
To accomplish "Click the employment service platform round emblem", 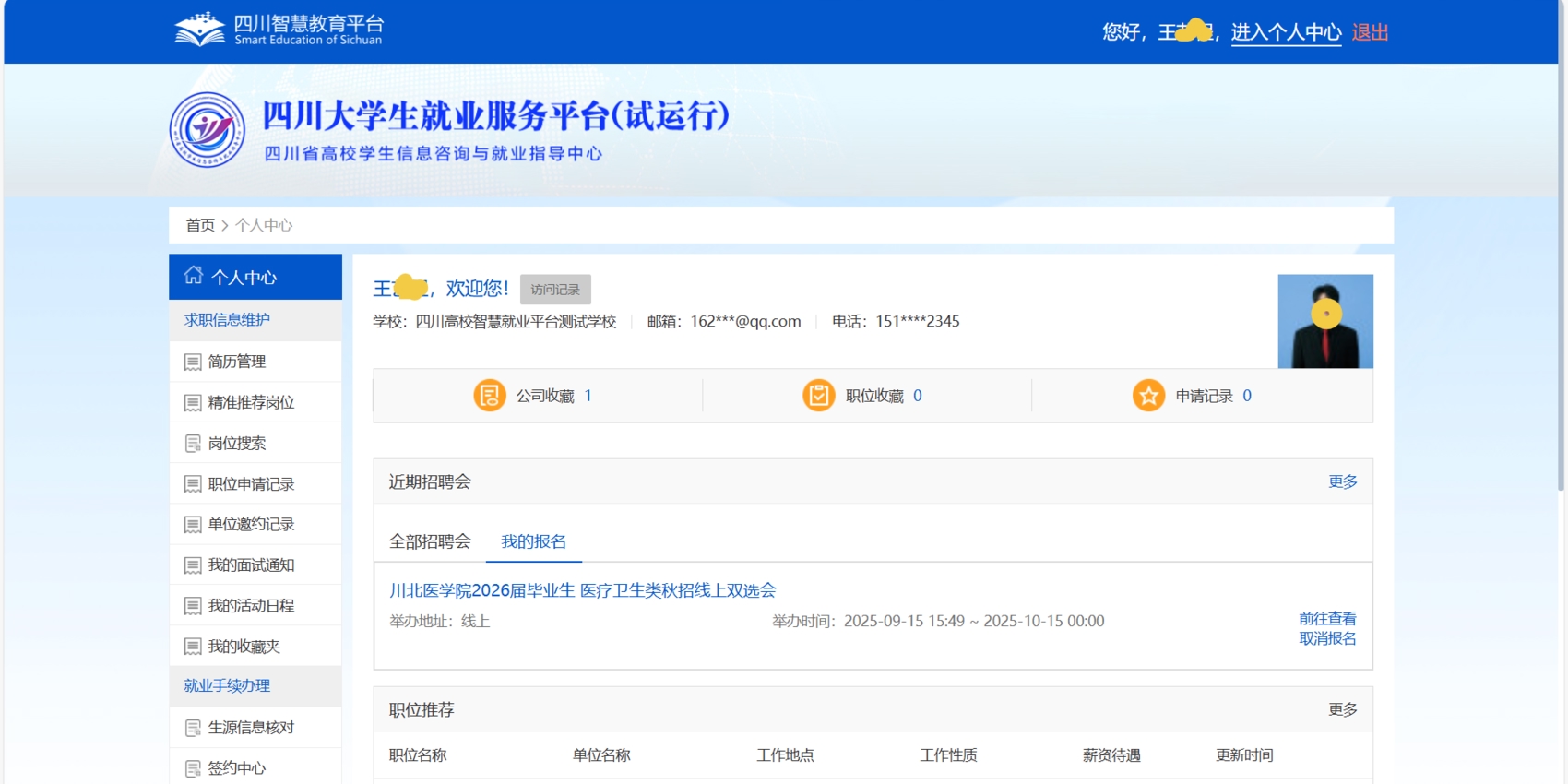I will (x=208, y=130).
